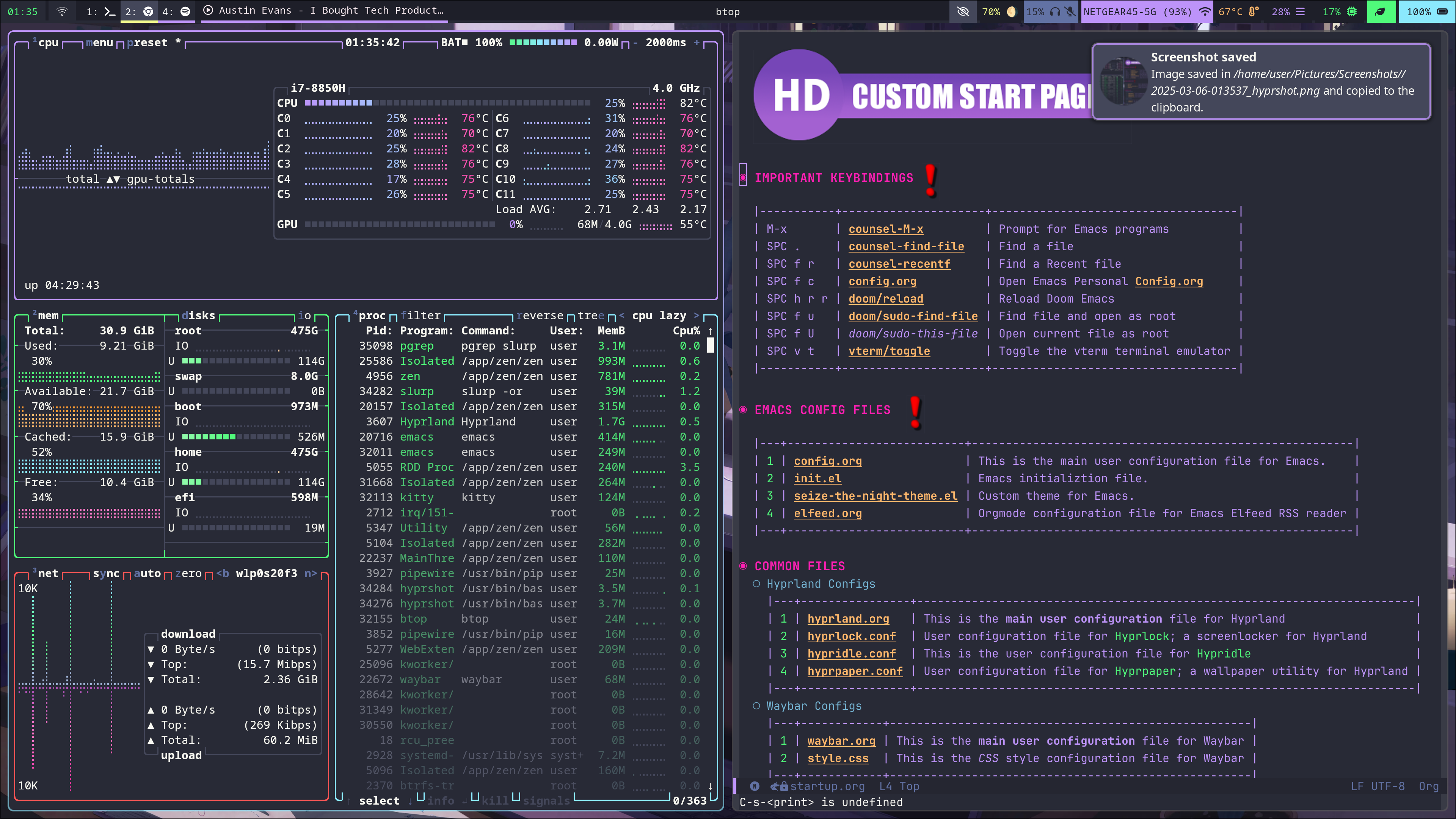The width and height of the screenshot is (1456, 819).
Task: Click the bullet beside EMACS CONFIG FILES
Action: (x=743, y=410)
